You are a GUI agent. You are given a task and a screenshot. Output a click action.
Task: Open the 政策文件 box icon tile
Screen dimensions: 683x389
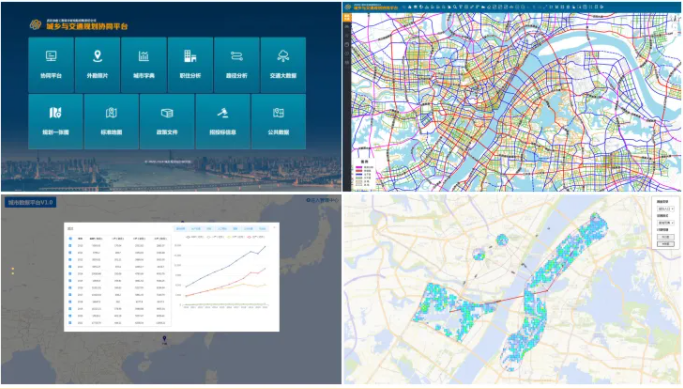(167, 122)
